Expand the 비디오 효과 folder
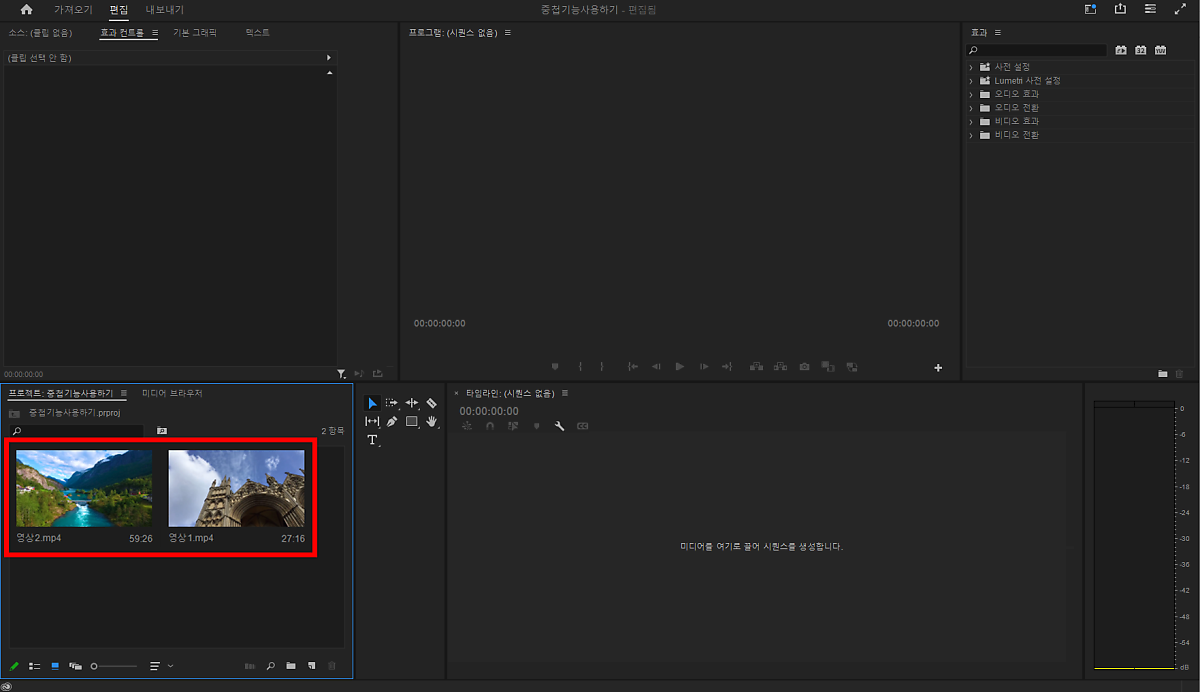Screen dimensions: 1200x692 click(971, 121)
